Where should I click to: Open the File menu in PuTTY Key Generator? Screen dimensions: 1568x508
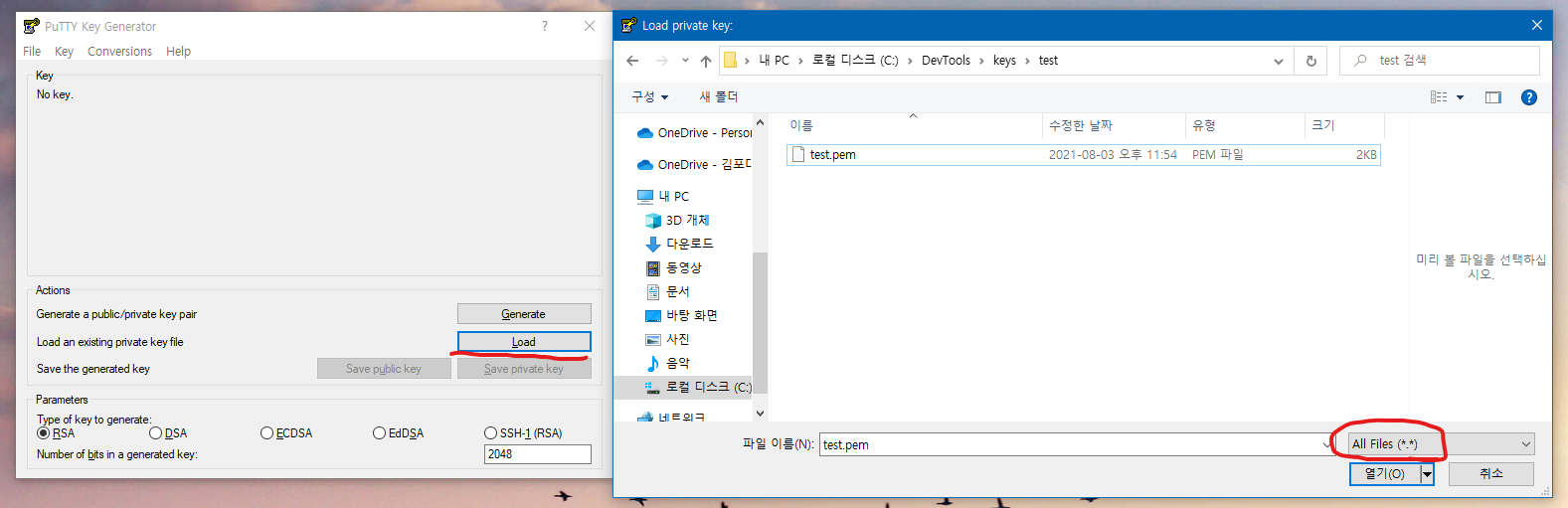(x=32, y=52)
